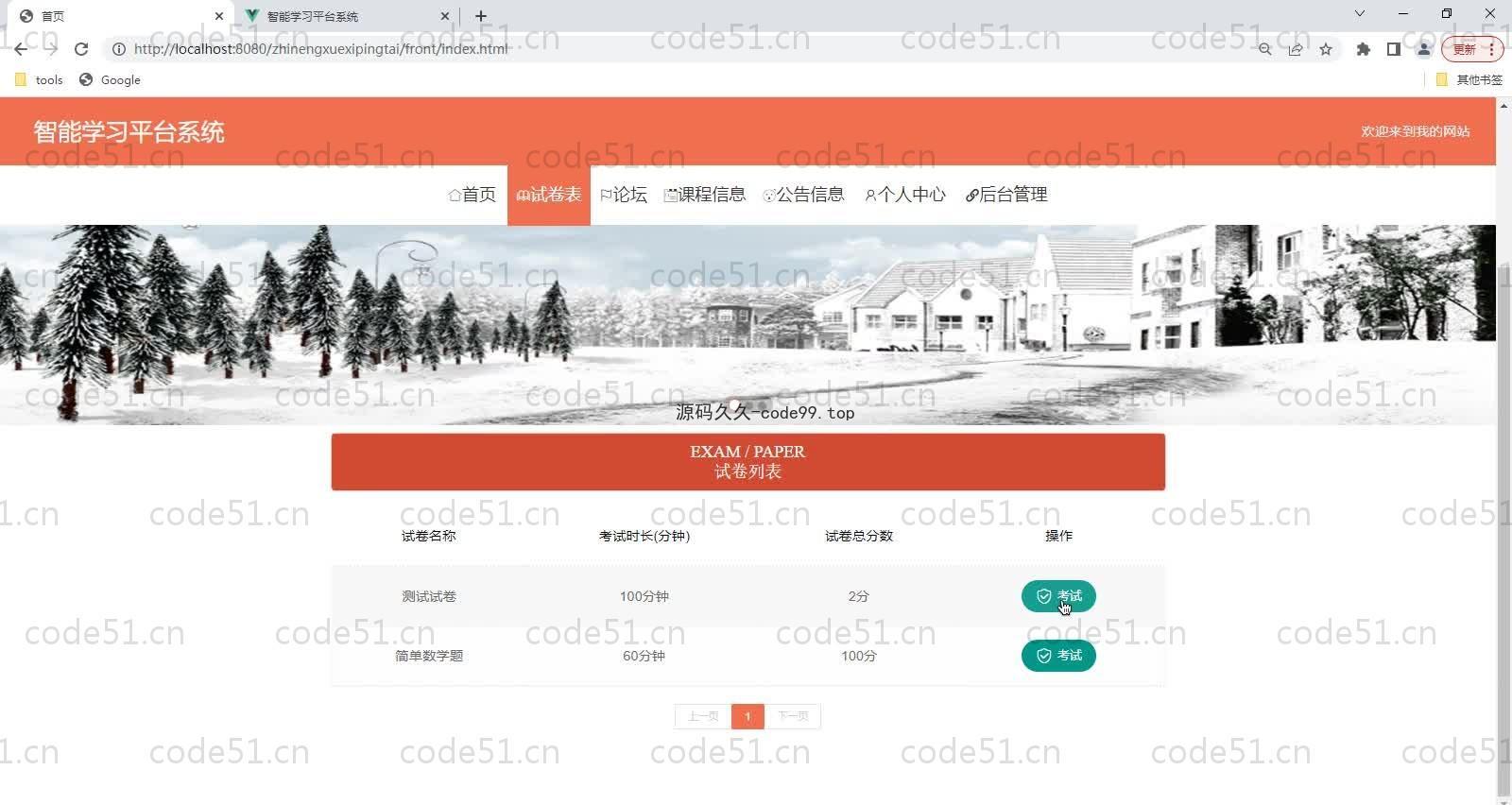1512x805 pixels.
Task: Reload the page with refresh icon
Action: pyautogui.click(x=81, y=49)
